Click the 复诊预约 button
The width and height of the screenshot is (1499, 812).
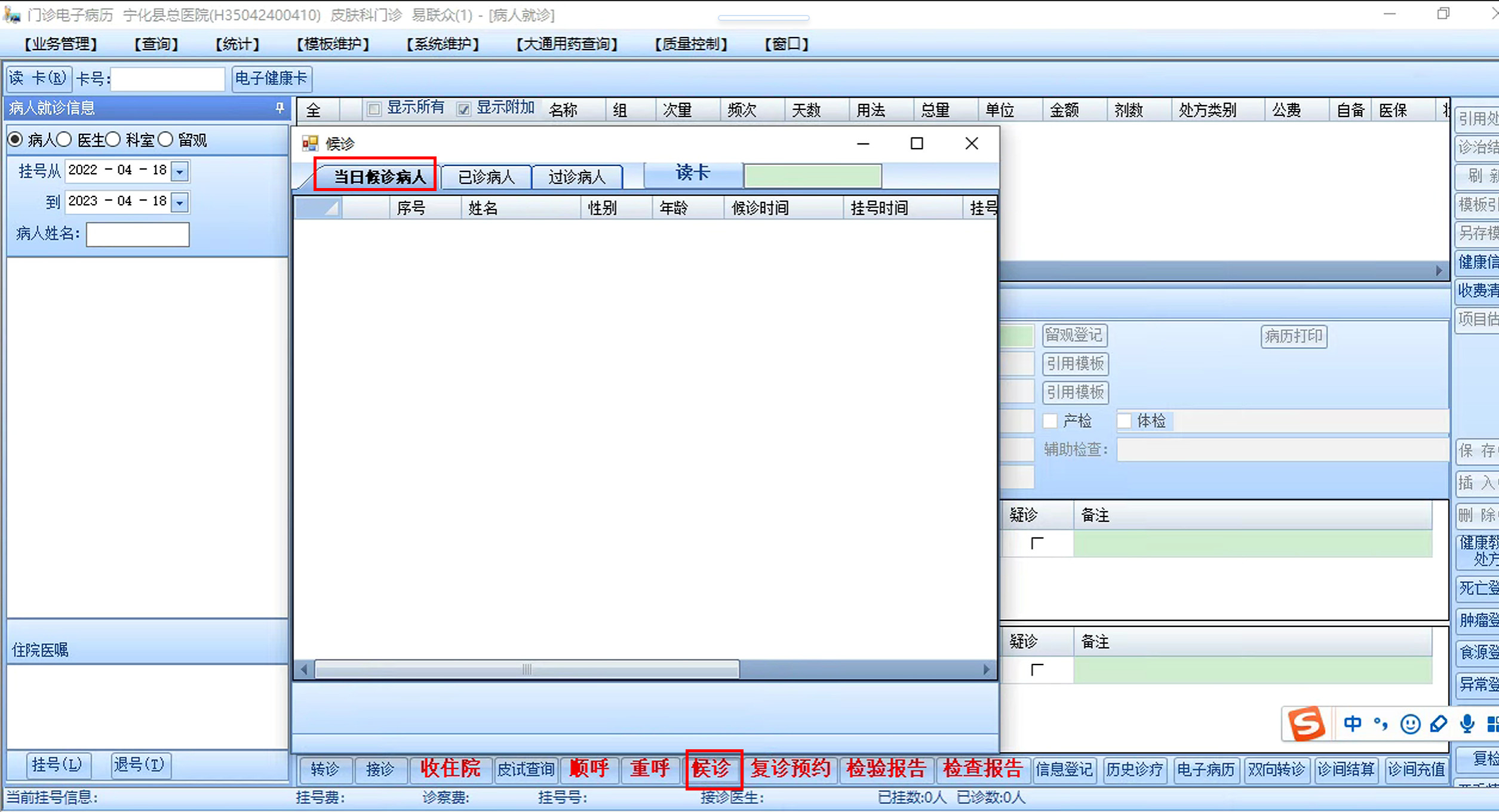pos(790,768)
